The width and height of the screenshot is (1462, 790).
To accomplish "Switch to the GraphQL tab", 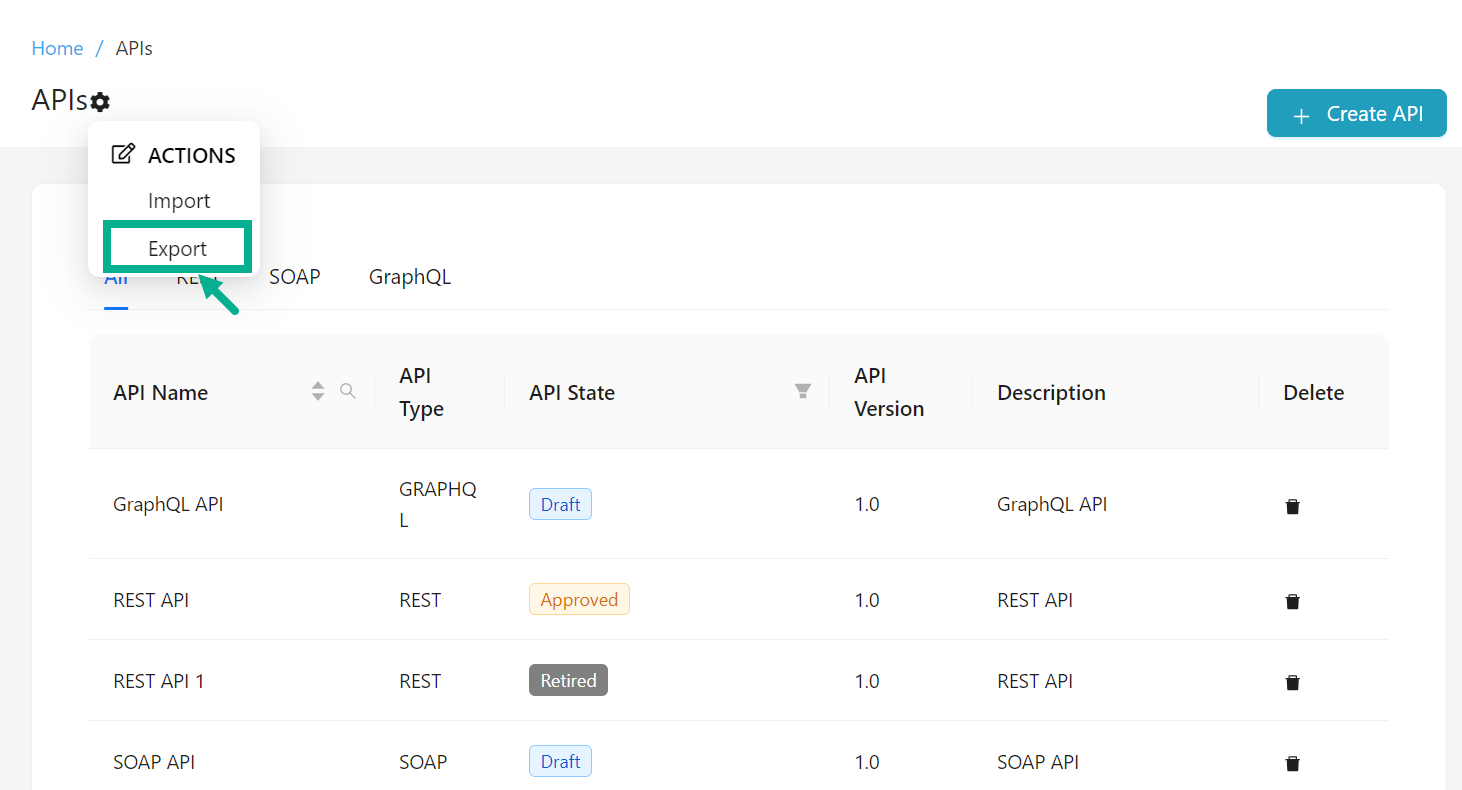I will click(x=410, y=277).
